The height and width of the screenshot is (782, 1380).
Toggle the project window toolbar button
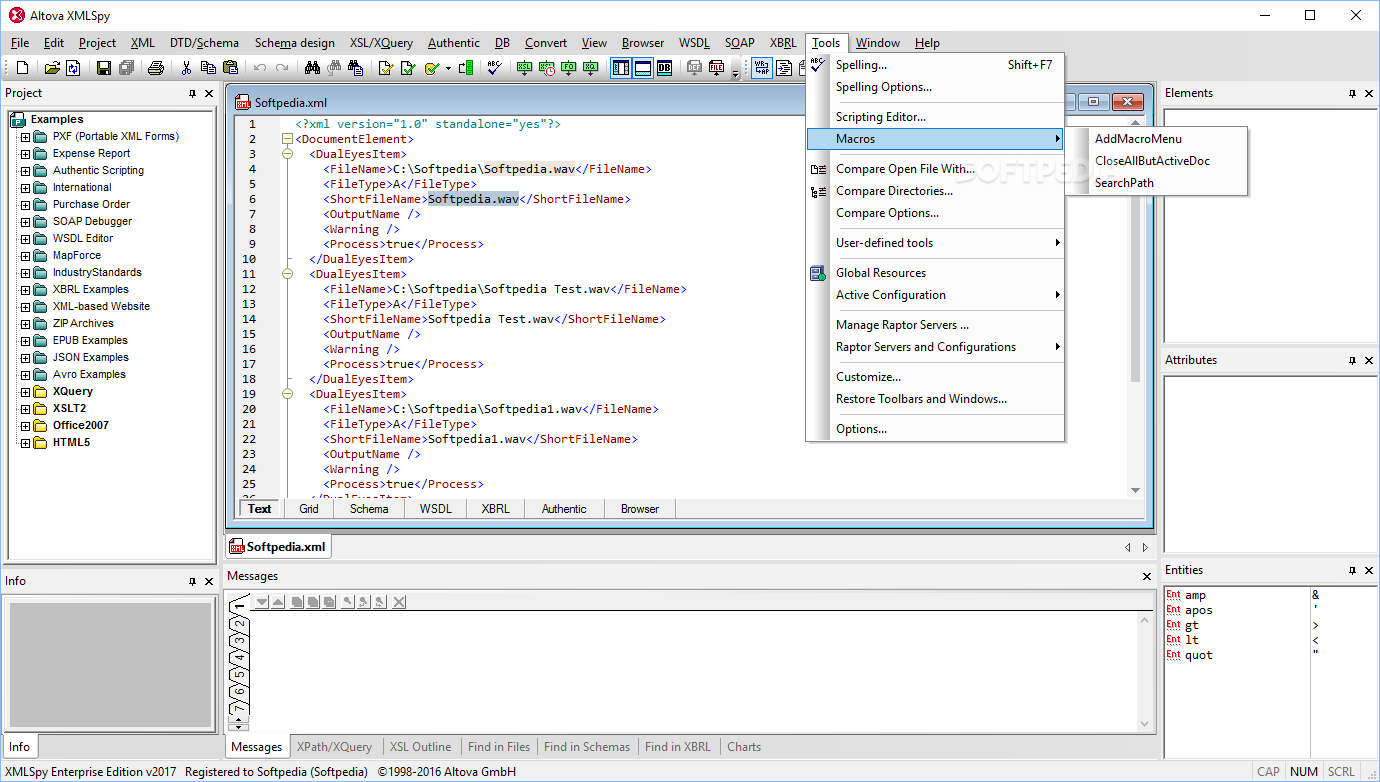(x=621, y=68)
